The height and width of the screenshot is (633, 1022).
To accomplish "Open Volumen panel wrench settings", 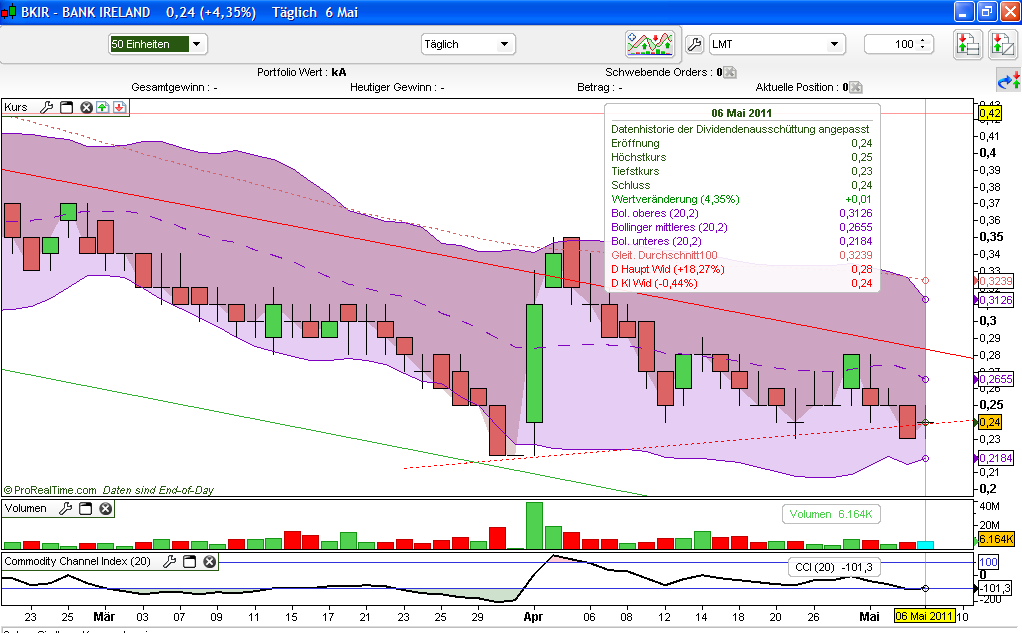I will point(65,508).
